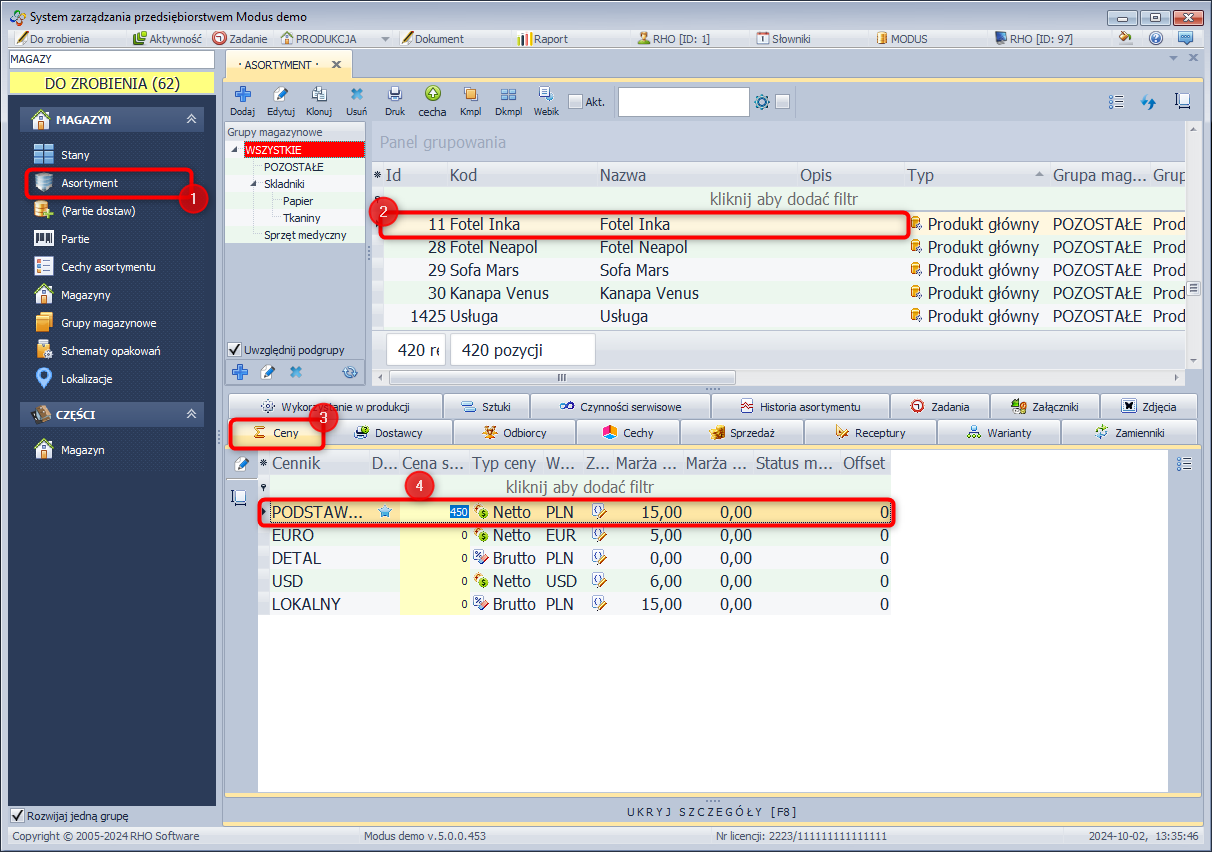Click the Edytuj pencil toolbar icon

pyautogui.click(x=280, y=99)
